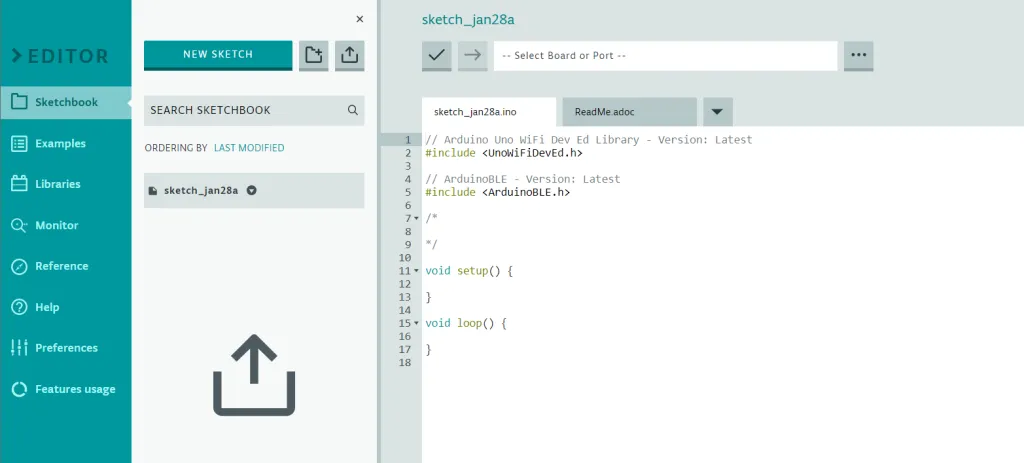Click the Upload arrow button
Image resolution: width=1024 pixels, height=463 pixels.
pyautogui.click(x=472, y=56)
